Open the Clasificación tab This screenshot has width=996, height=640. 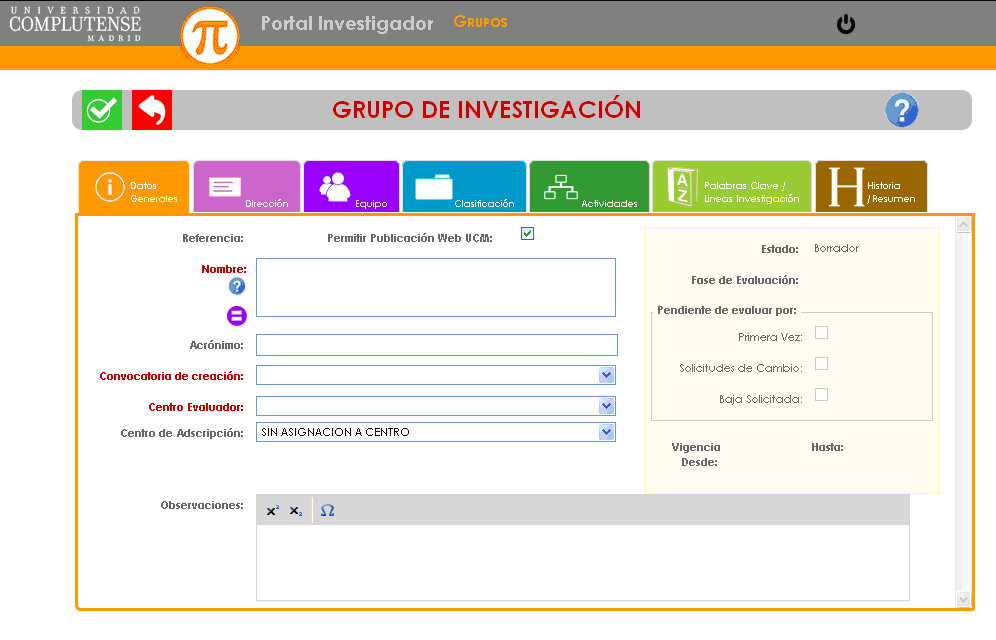464,187
